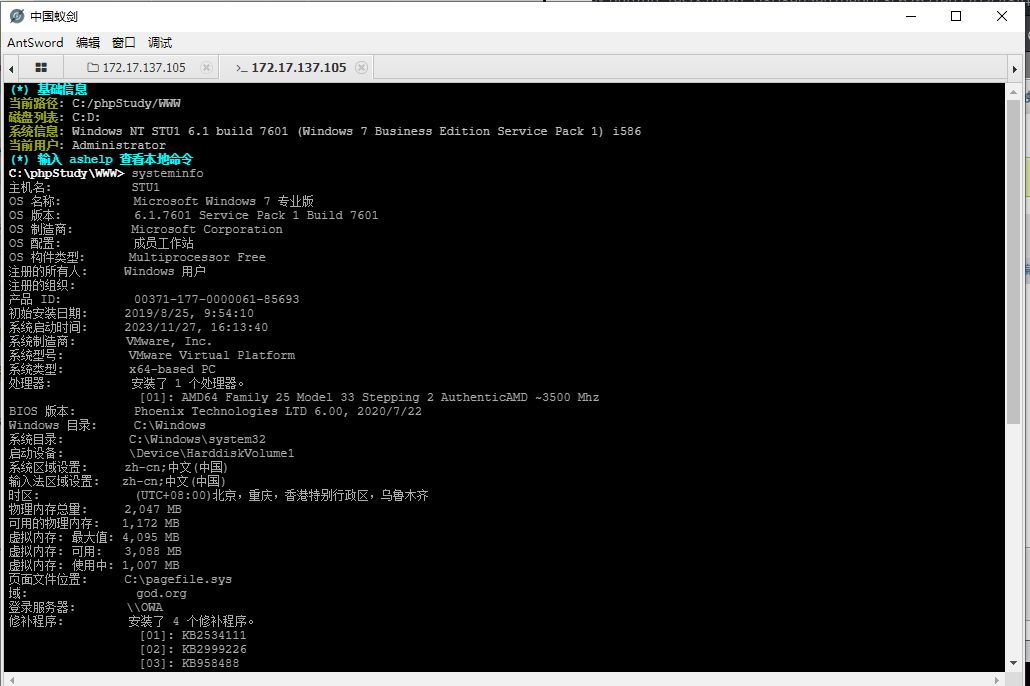Click the current path 'C:/phpStudy/WWW'

pos(126,103)
